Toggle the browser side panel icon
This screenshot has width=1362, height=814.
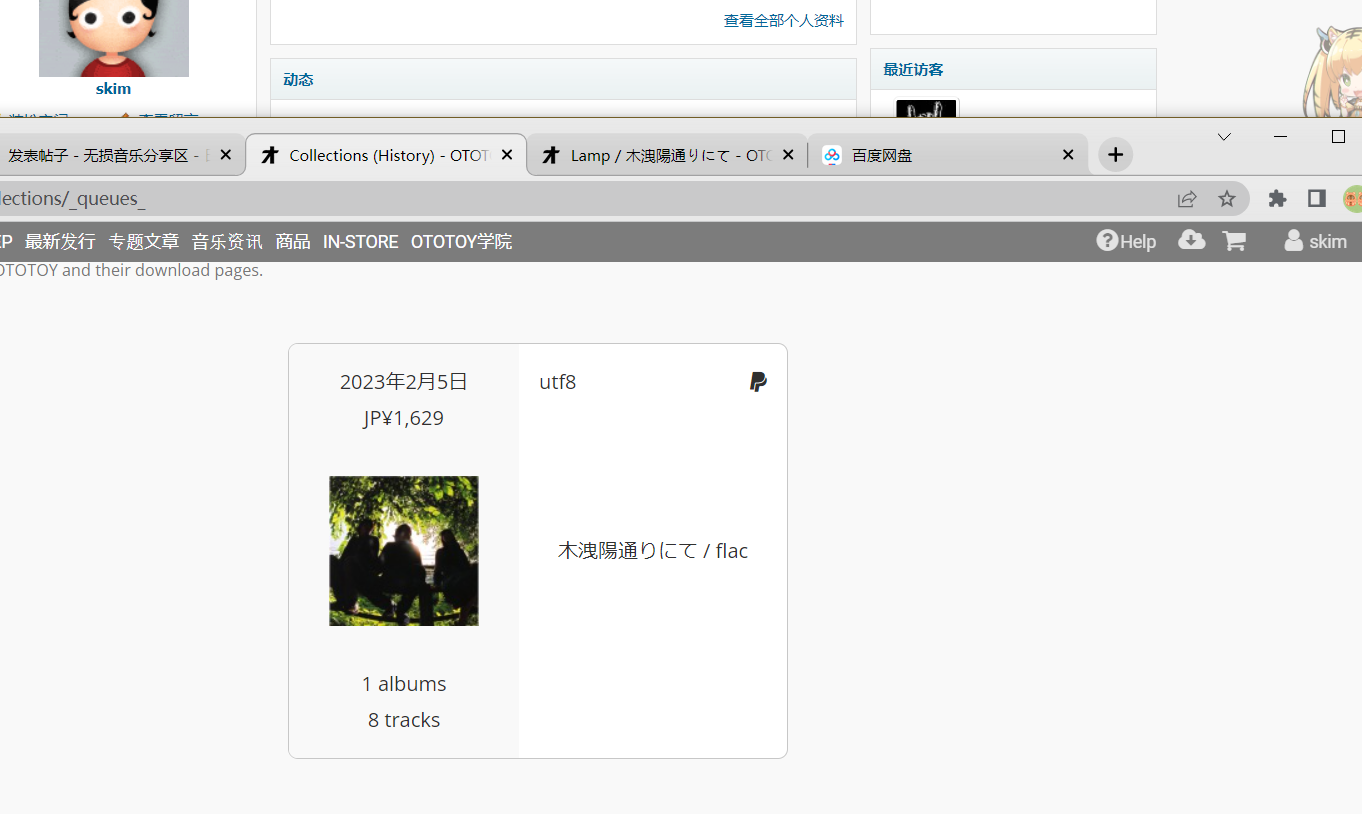pyautogui.click(x=1317, y=199)
